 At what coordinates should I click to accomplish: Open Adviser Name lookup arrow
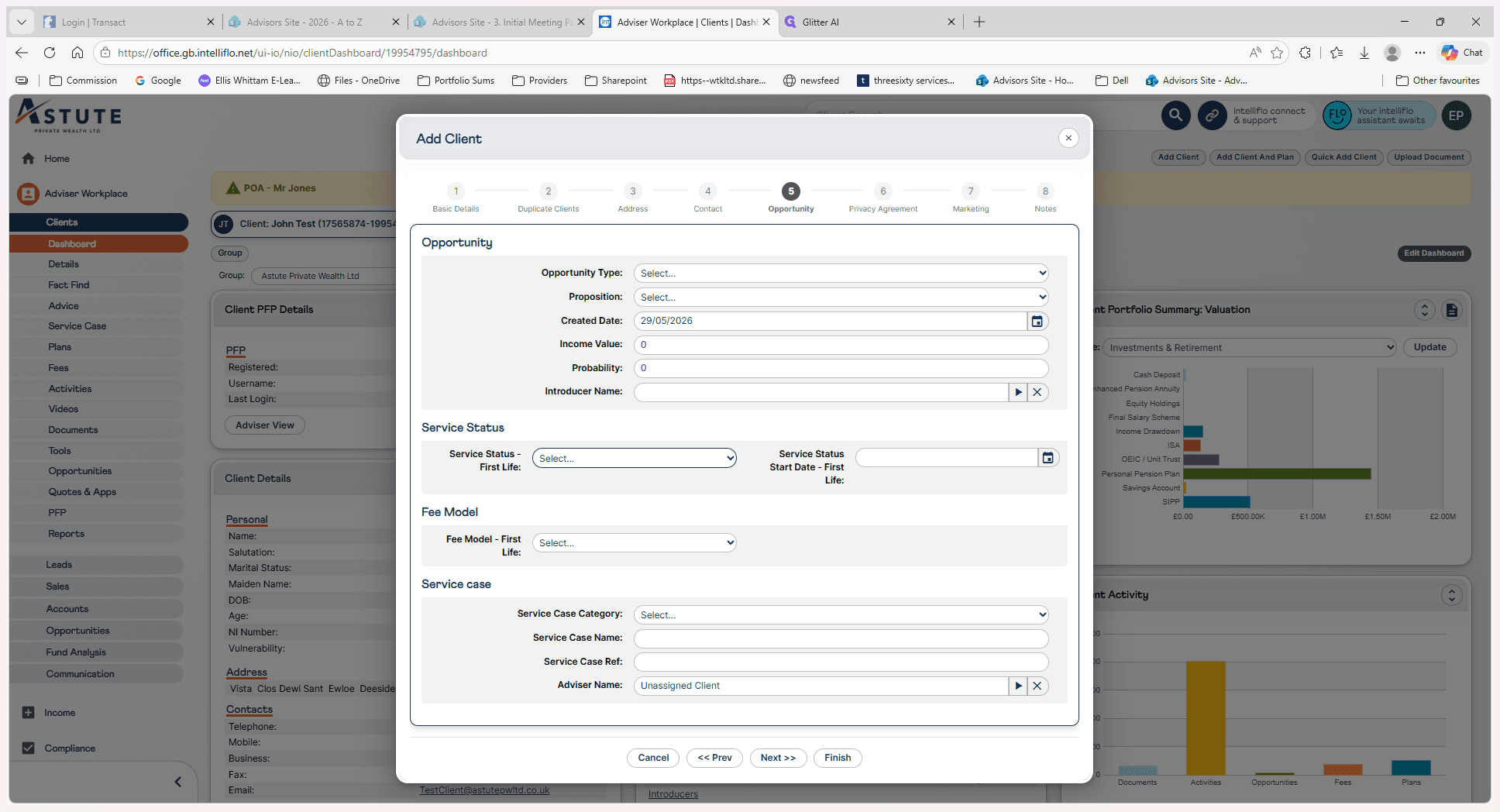[1018, 686]
